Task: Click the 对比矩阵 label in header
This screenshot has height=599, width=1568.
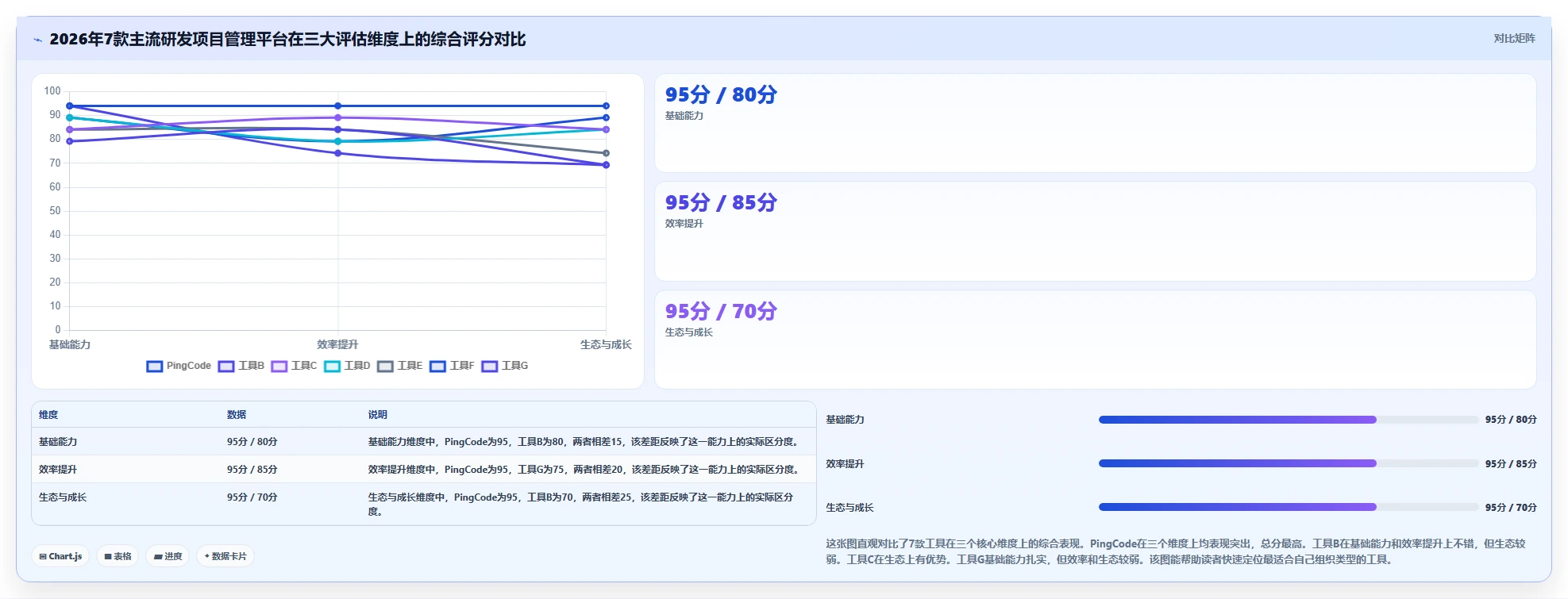Action: pyautogui.click(x=1514, y=38)
